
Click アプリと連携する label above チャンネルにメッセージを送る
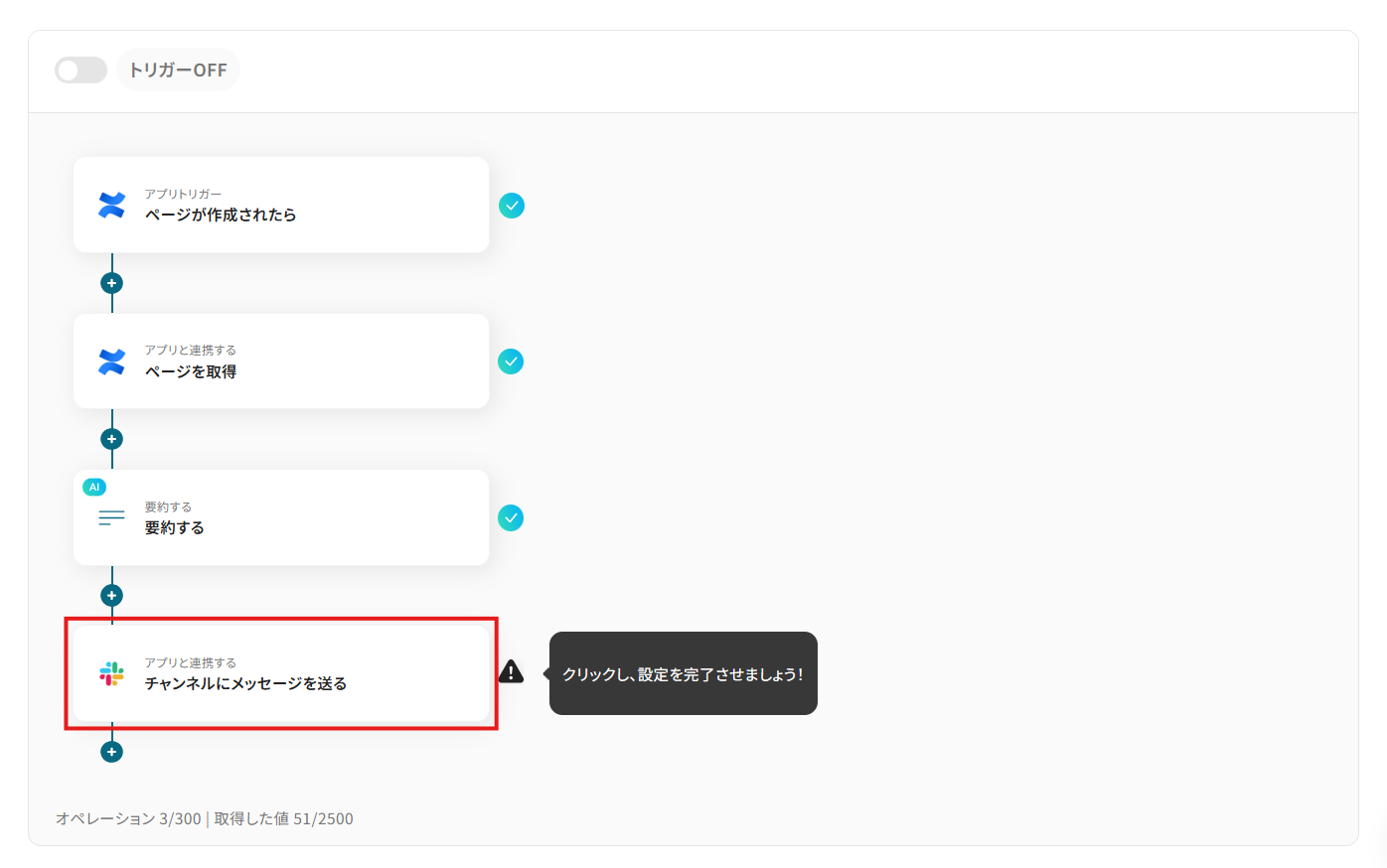(x=191, y=662)
